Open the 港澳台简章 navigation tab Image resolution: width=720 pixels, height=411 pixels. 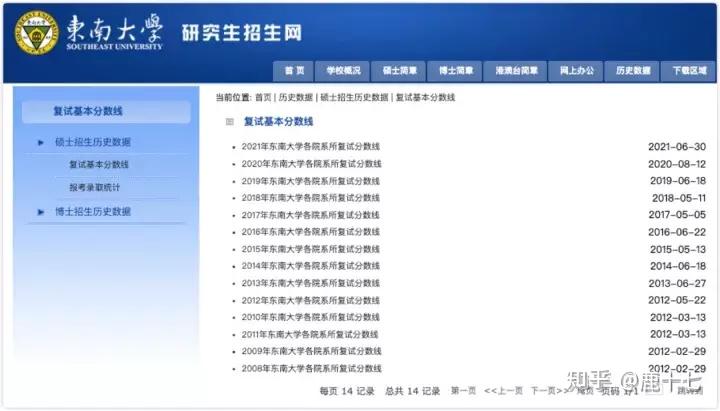[x=516, y=71]
